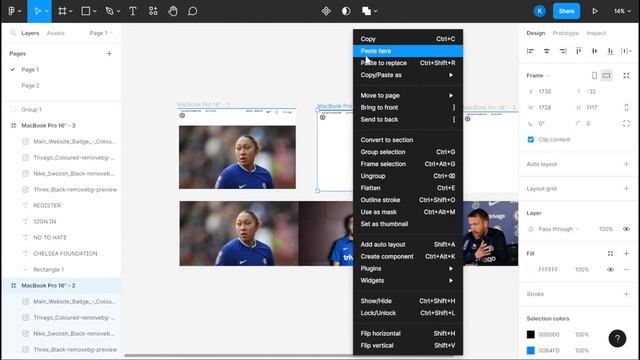Image resolution: width=640 pixels, height=360 pixels.
Task: Remove fill with minus button
Action: pos(626,269)
